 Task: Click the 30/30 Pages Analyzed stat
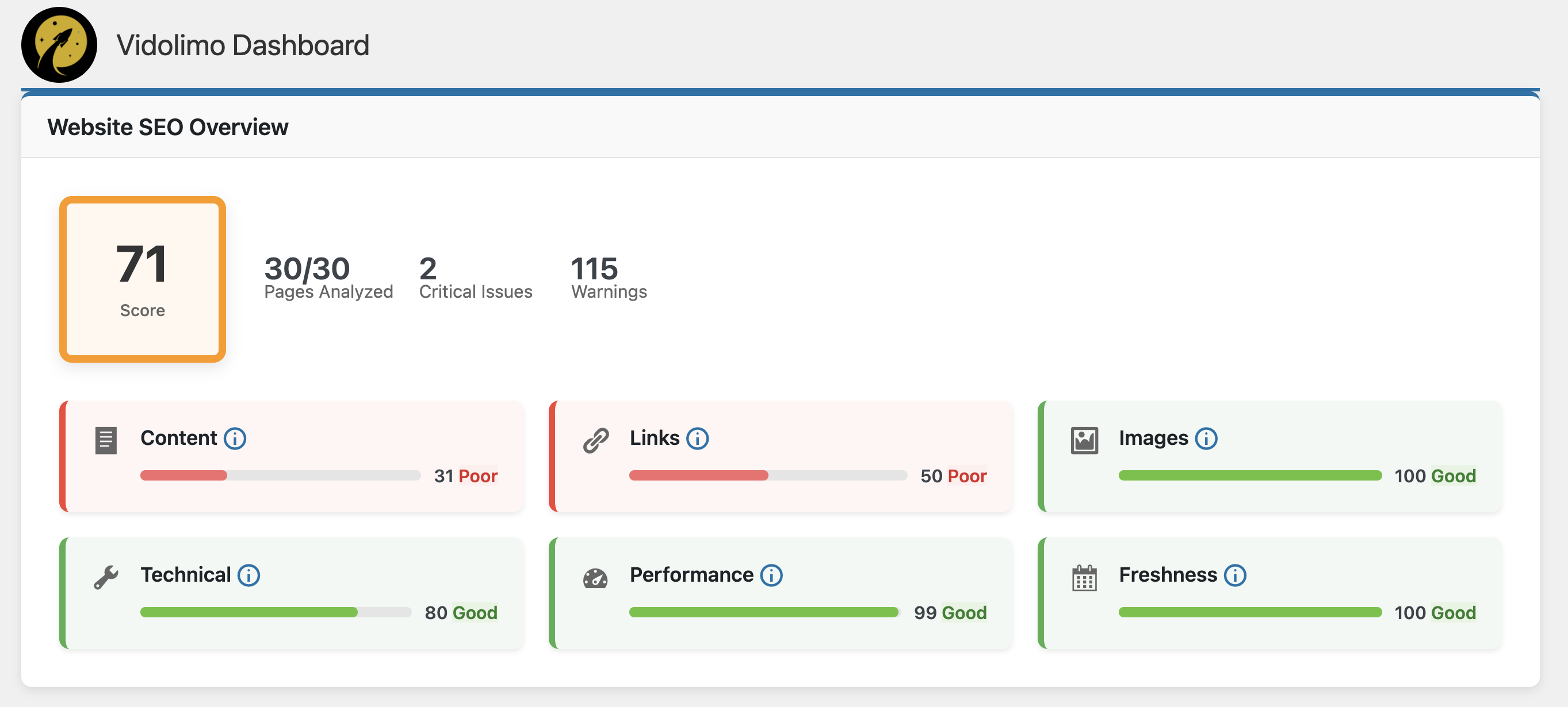(x=328, y=277)
